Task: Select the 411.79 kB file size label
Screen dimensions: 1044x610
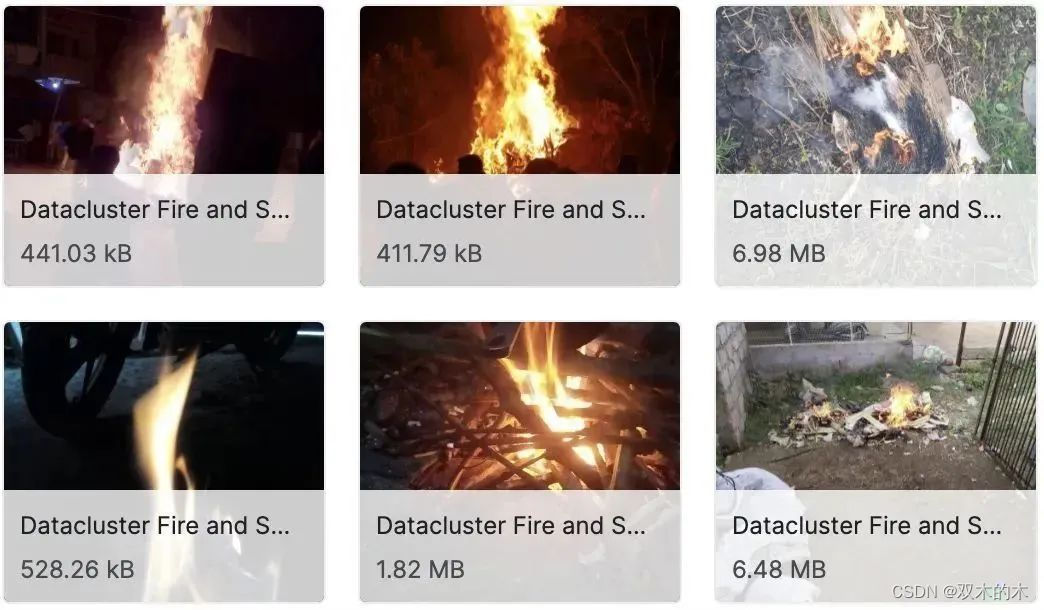Action: [429, 254]
